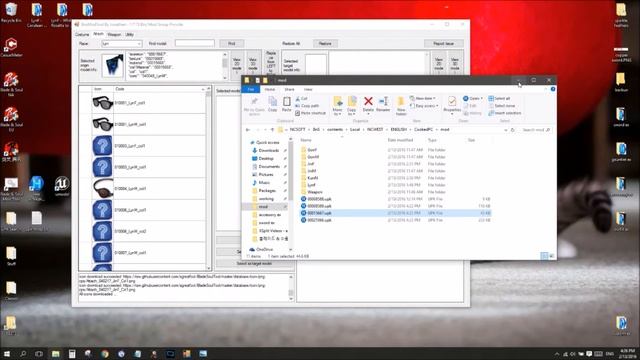Open Recycle Bin desktop icon
The height and width of the screenshot is (360, 640).
tap(11, 12)
